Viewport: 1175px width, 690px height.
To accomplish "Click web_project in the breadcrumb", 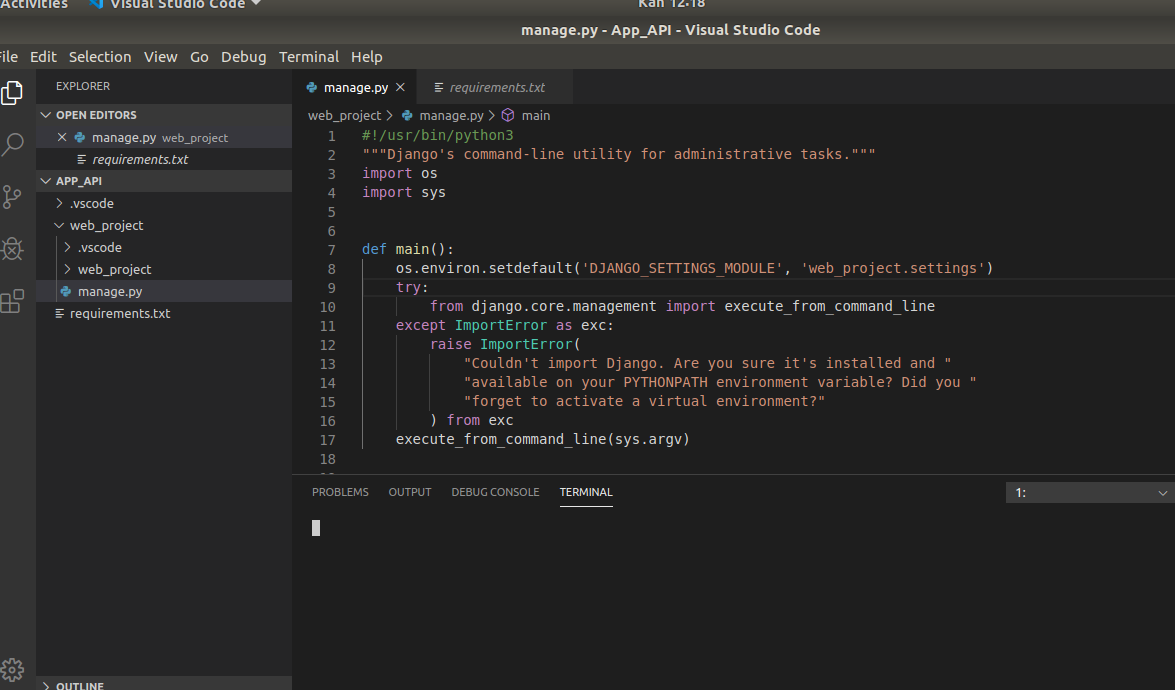I will pyautogui.click(x=345, y=115).
